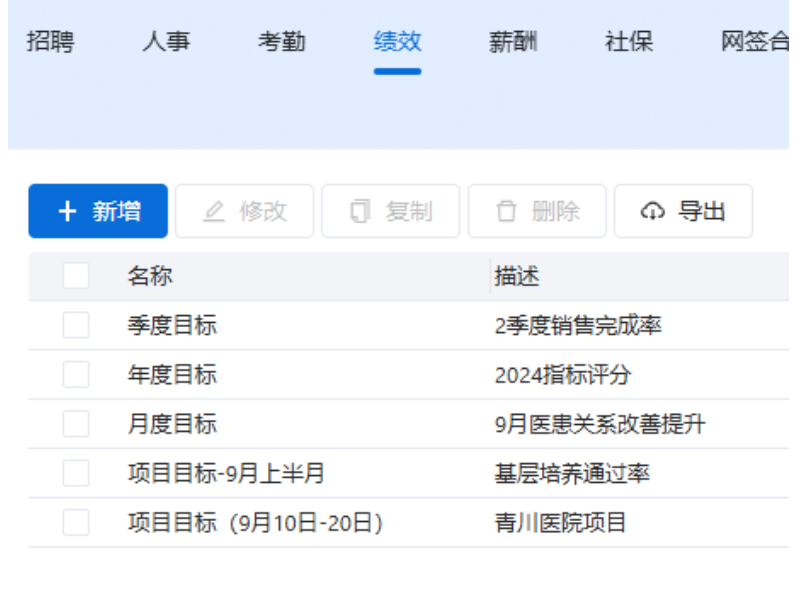
Task: Open the 人事 tab
Action: (x=166, y=42)
